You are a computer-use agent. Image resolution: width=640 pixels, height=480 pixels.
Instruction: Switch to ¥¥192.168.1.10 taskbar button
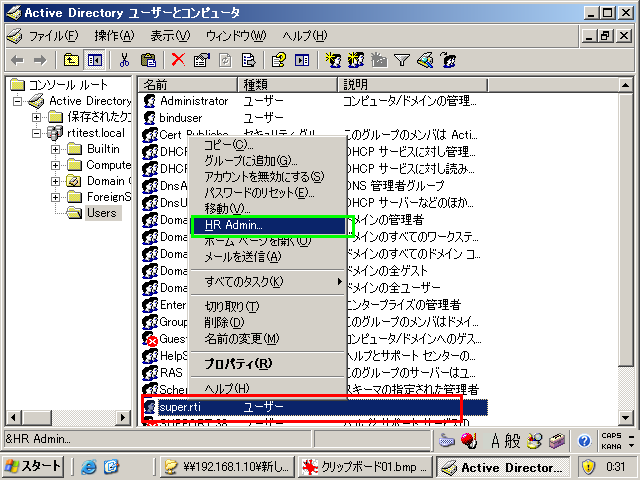pyautogui.click(x=227, y=466)
